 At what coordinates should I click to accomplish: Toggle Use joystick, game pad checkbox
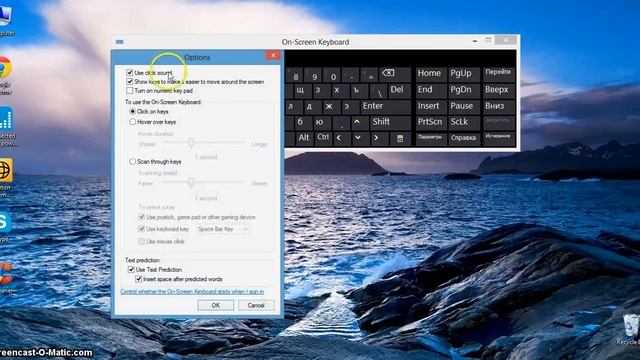(142, 217)
